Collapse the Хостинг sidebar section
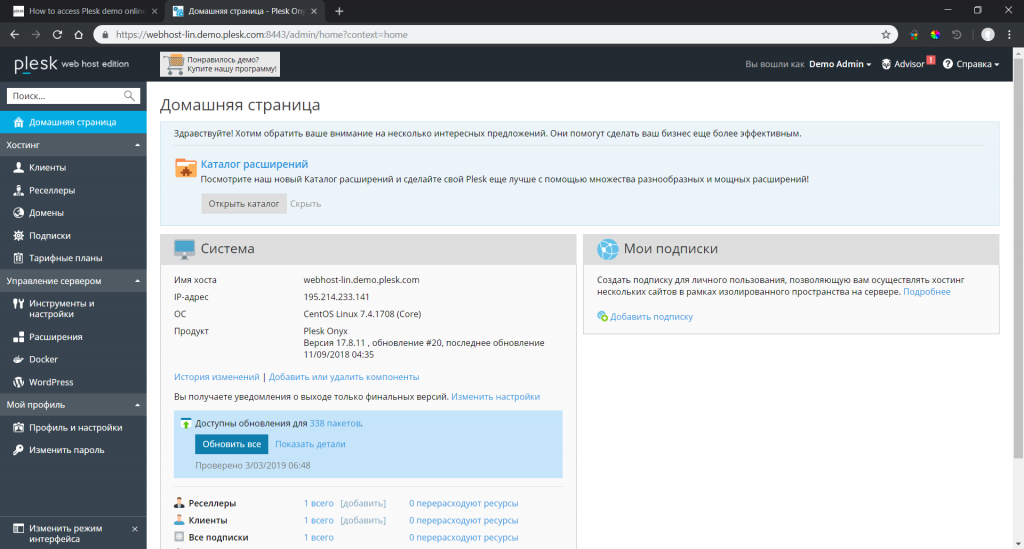This screenshot has width=1024, height=549. tap(137, 145)
